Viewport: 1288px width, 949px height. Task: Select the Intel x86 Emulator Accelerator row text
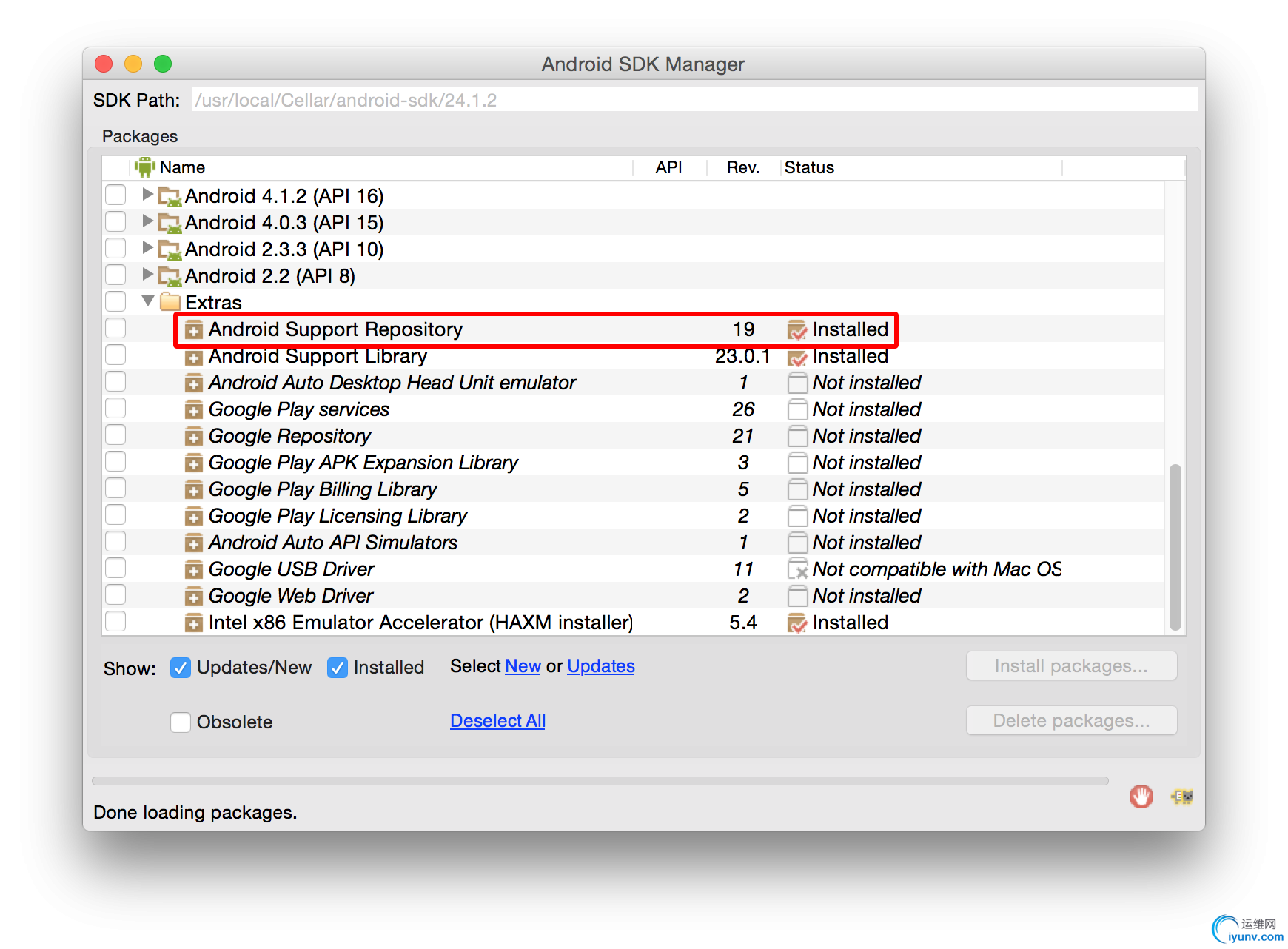click(x=420, y=623)
